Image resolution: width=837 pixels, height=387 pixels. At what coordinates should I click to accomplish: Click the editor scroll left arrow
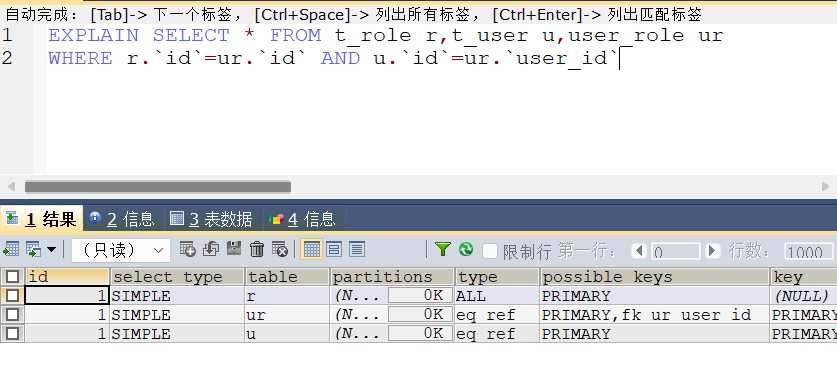pos(11,187)
